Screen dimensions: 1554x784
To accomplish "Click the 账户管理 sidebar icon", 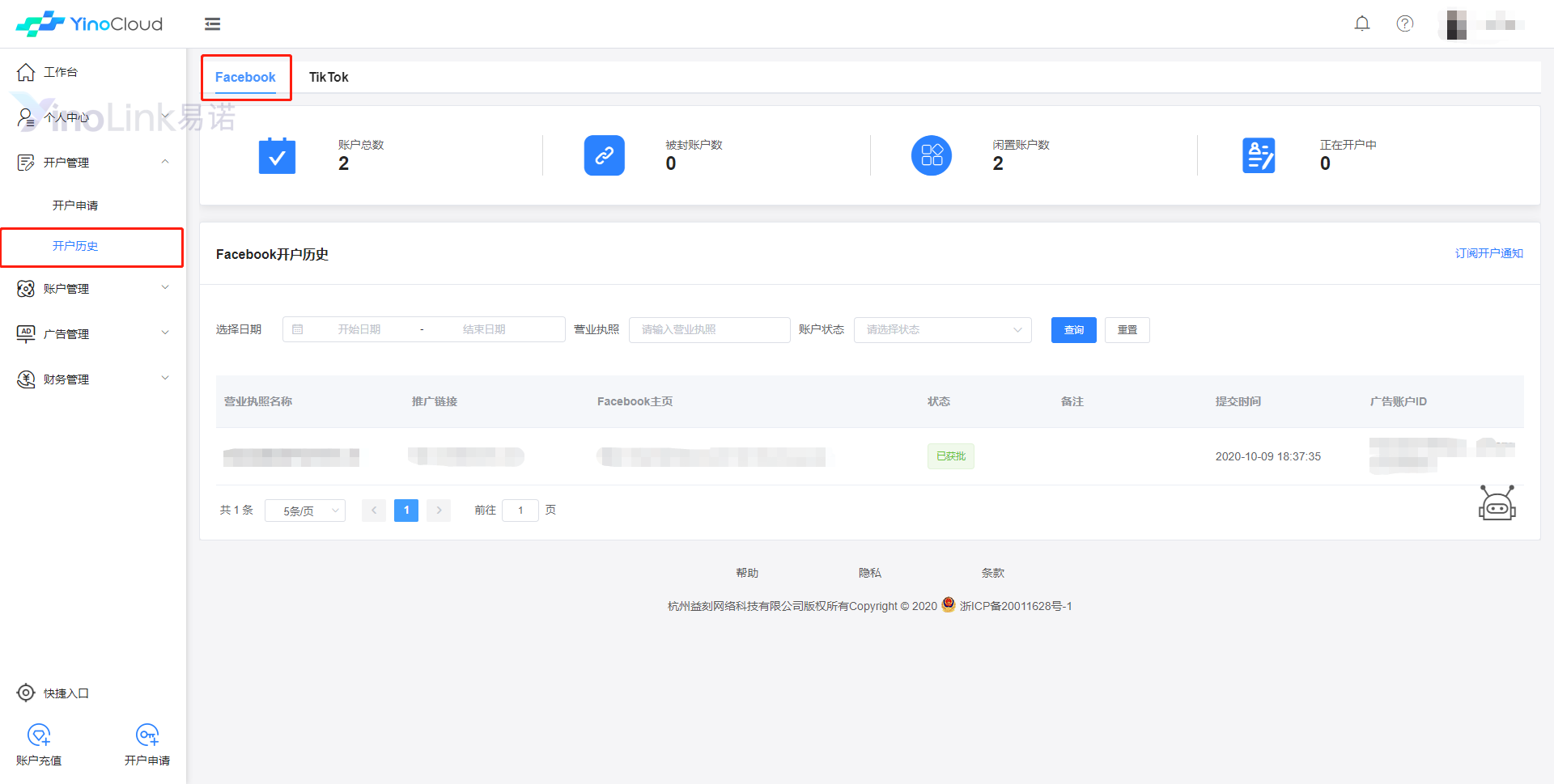I will click(x=26, y=289).
